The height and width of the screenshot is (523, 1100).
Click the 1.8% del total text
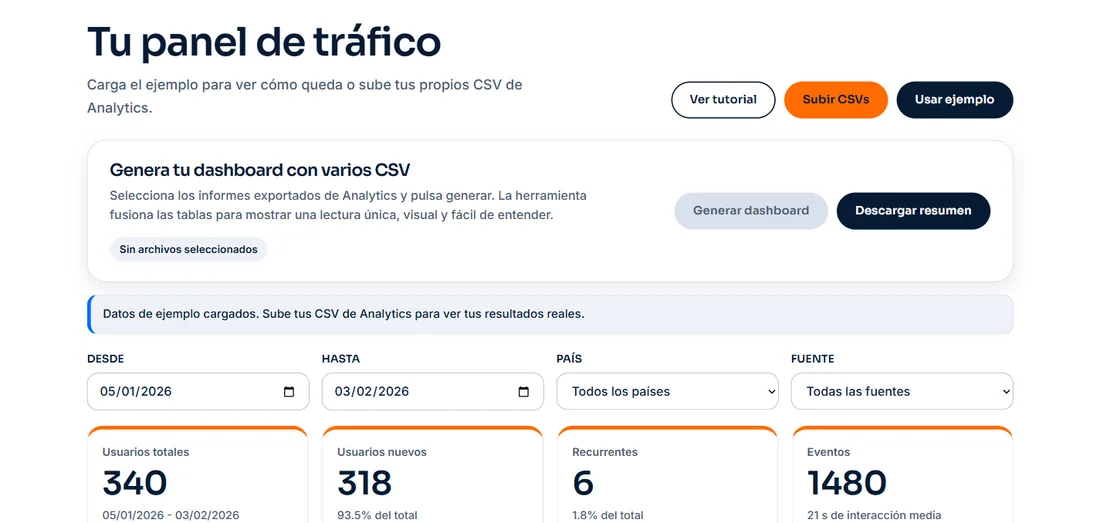pyautogui.click(x=608, y=515)
